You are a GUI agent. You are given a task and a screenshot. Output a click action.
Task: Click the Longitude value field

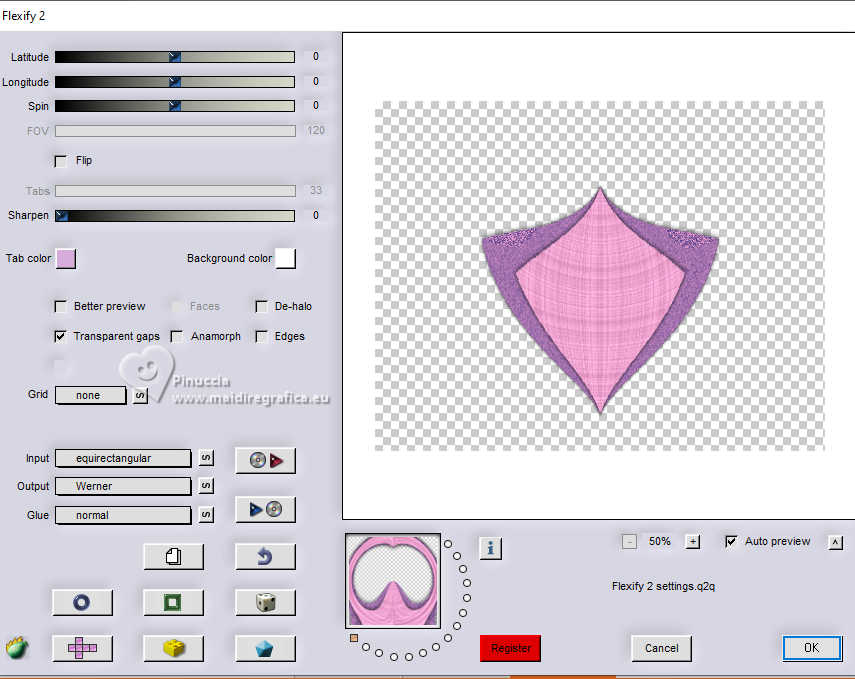(316, 82)
